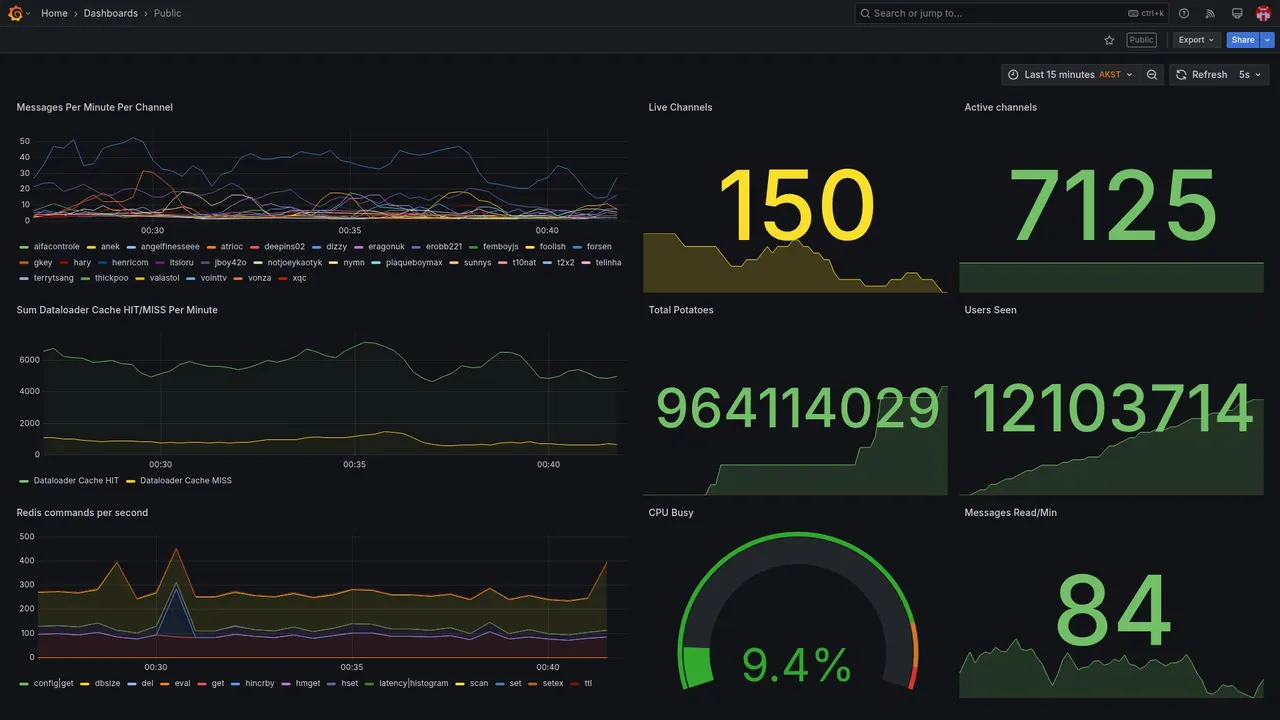Screen dimensions: 1280x720
Task: Select hmget in Redis legend
Action: [x=307, y=684]
